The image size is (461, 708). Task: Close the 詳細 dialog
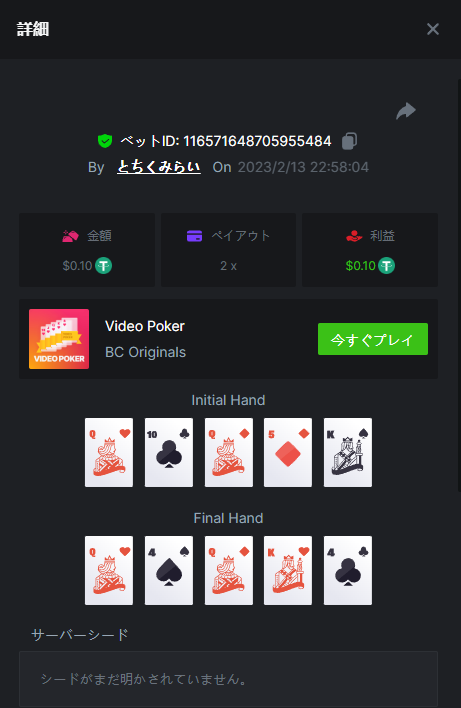[433, 29]
